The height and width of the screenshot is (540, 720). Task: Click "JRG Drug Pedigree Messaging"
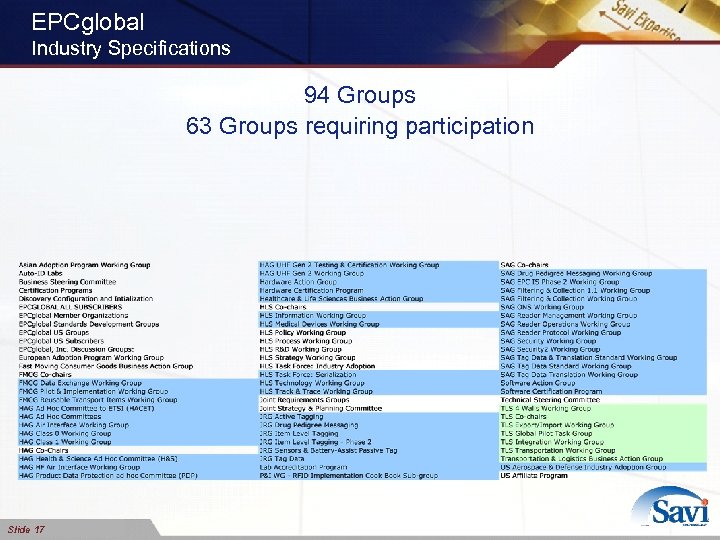[x=309, y=425]
